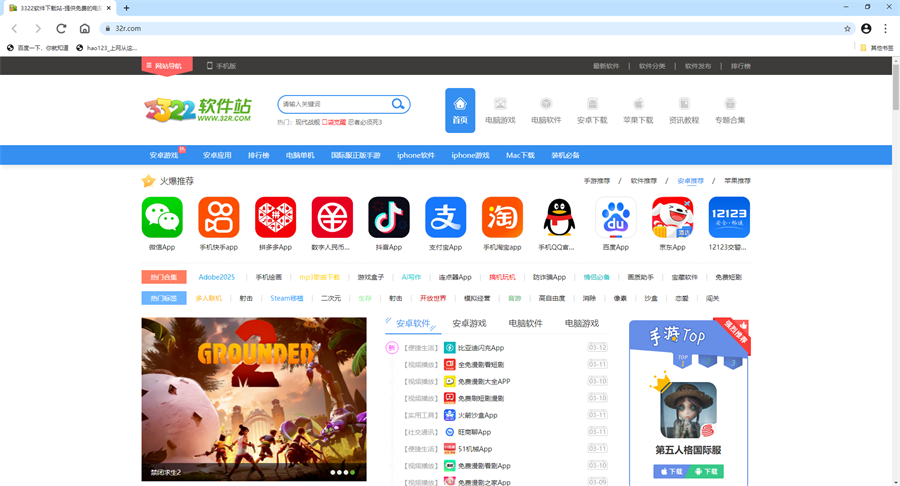
Task: Open the 百度App paw icon
Action: [616, 217]
